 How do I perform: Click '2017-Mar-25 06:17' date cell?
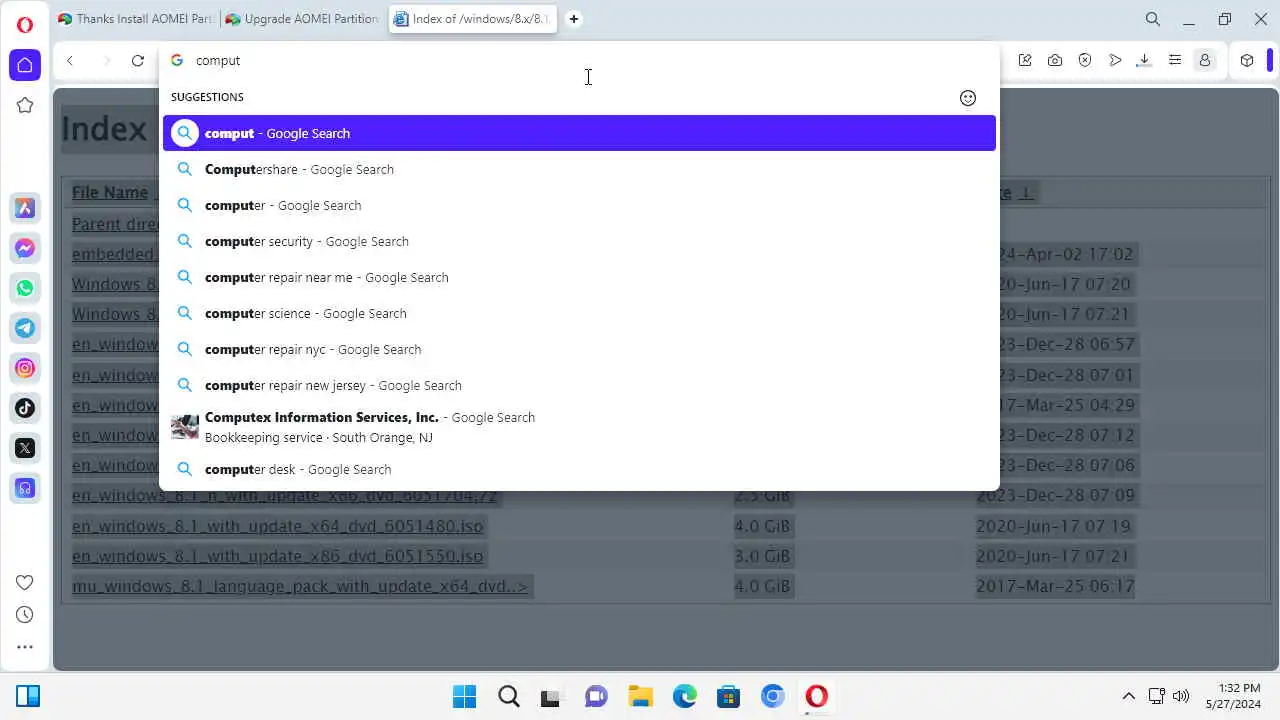coord(1056,586)
